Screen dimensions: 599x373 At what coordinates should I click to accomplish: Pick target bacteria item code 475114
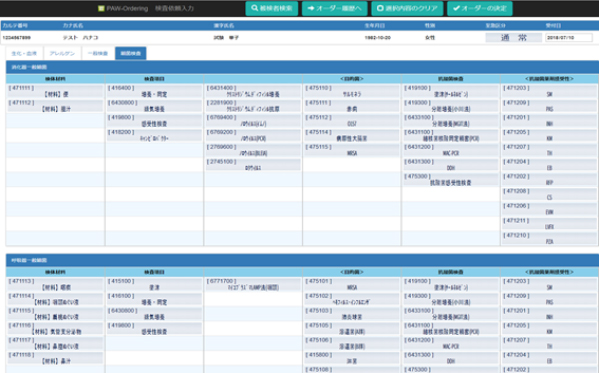(x=352, y=135)
